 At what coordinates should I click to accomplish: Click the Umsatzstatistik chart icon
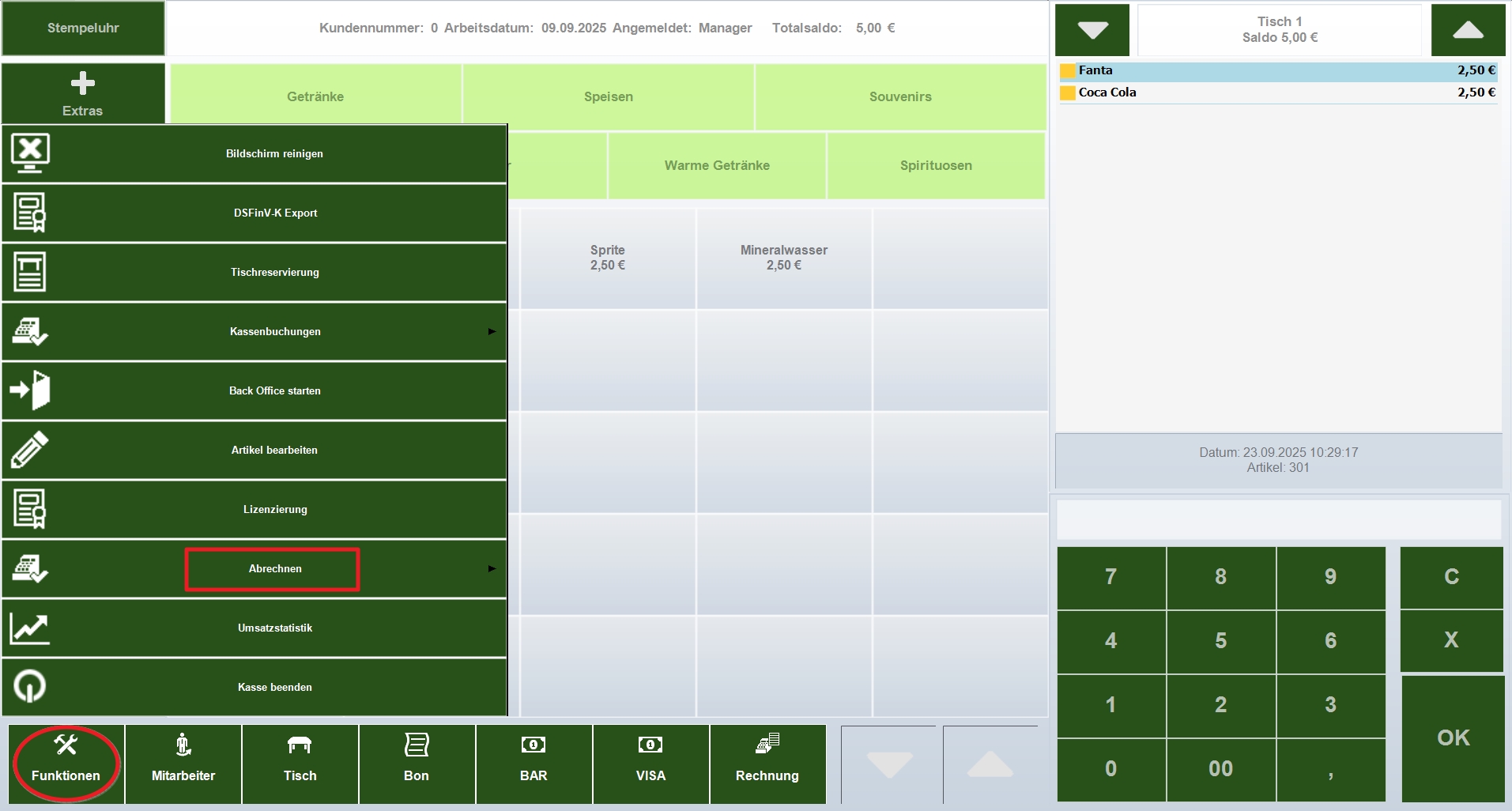(x=30, y=628)
